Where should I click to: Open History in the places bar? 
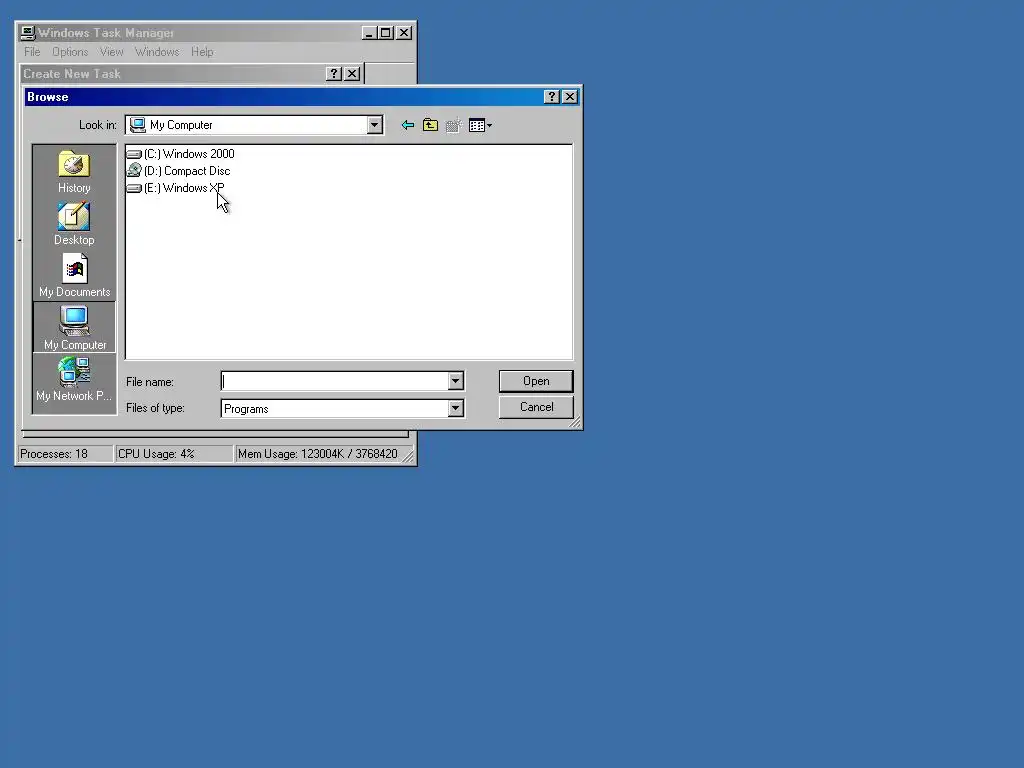point(74,172)
